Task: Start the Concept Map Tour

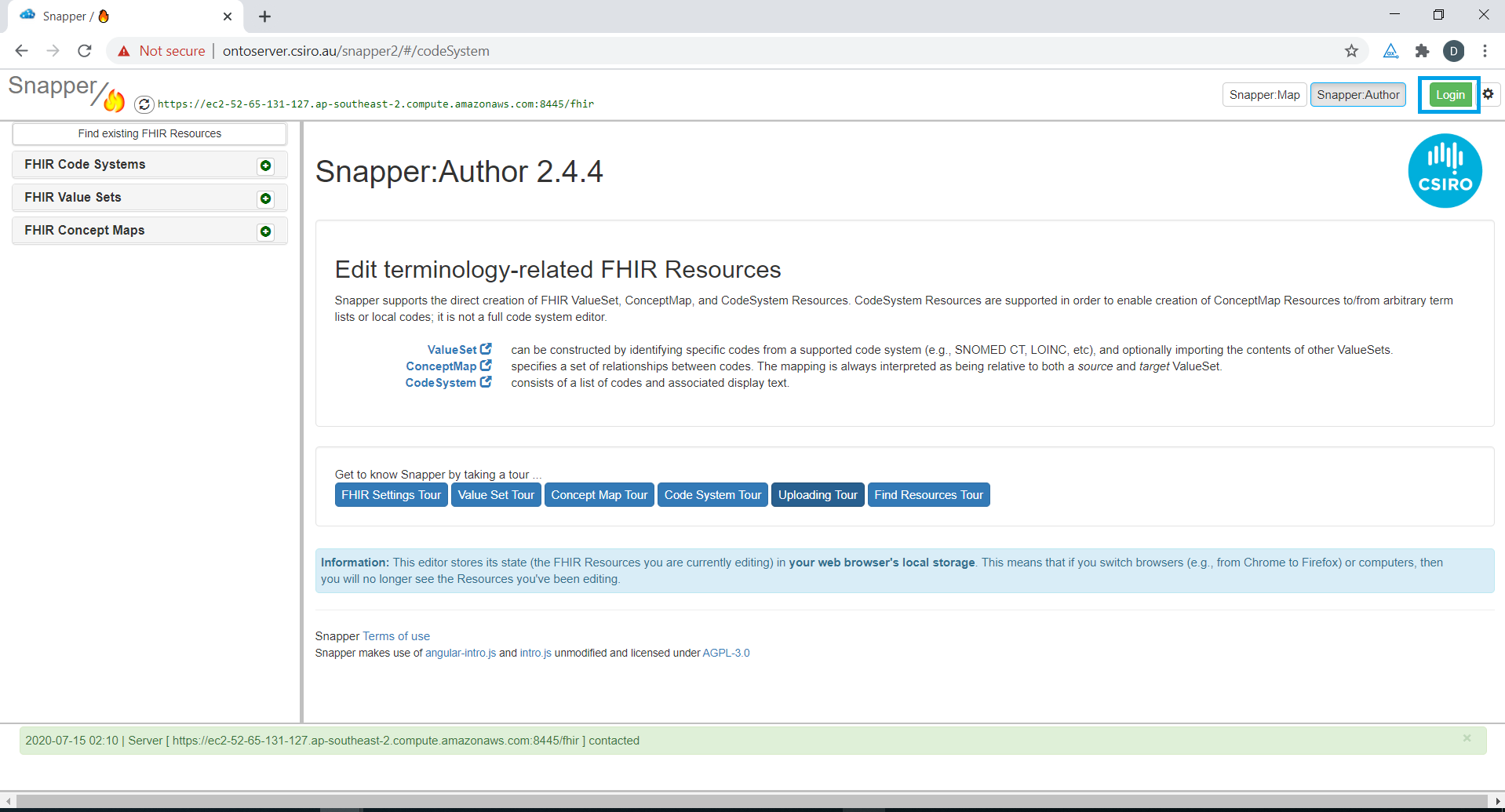Action: (599, 495)
